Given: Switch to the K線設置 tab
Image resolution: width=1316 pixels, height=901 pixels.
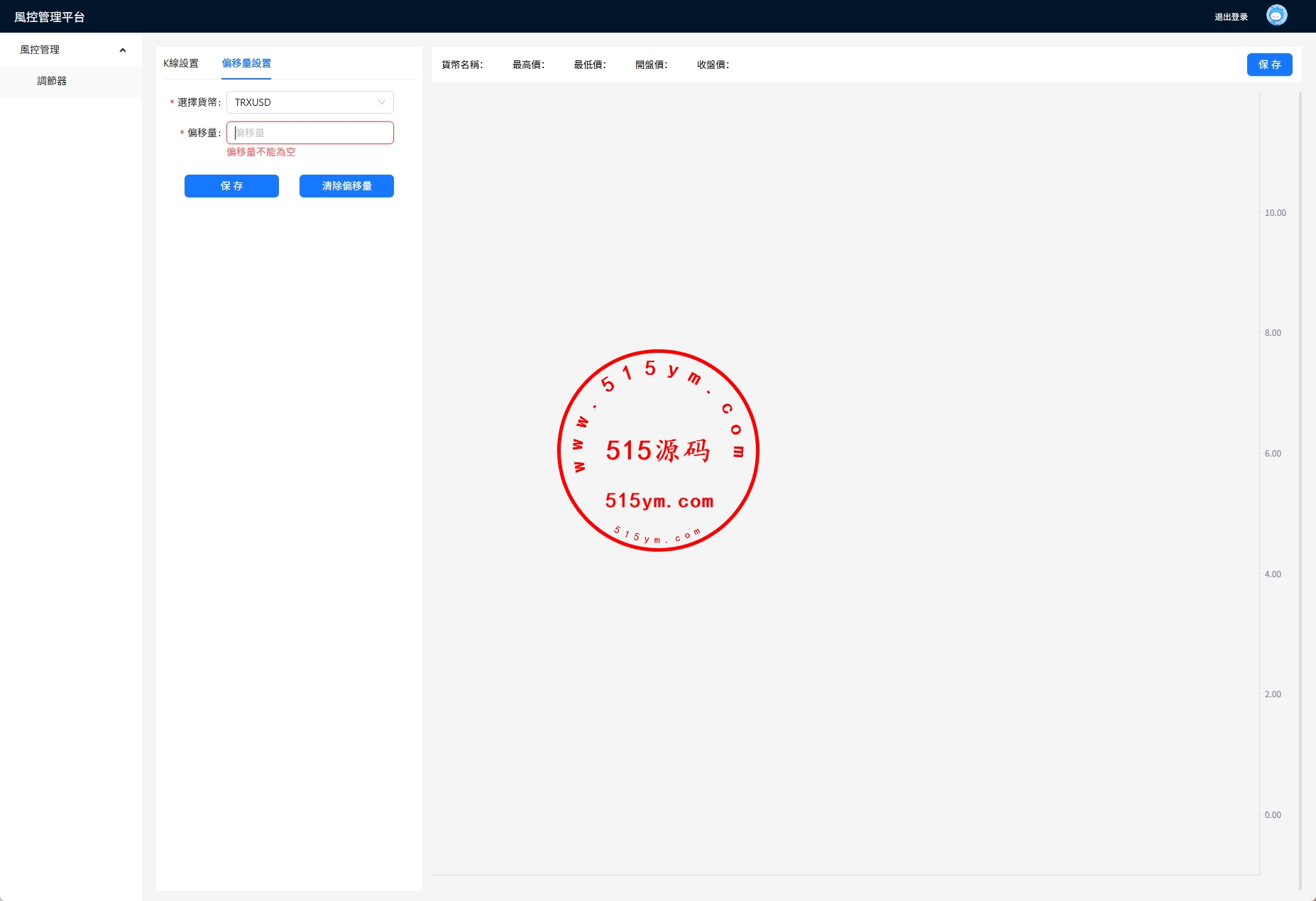Looking at the screenshot, I should [x=181, y=63].
